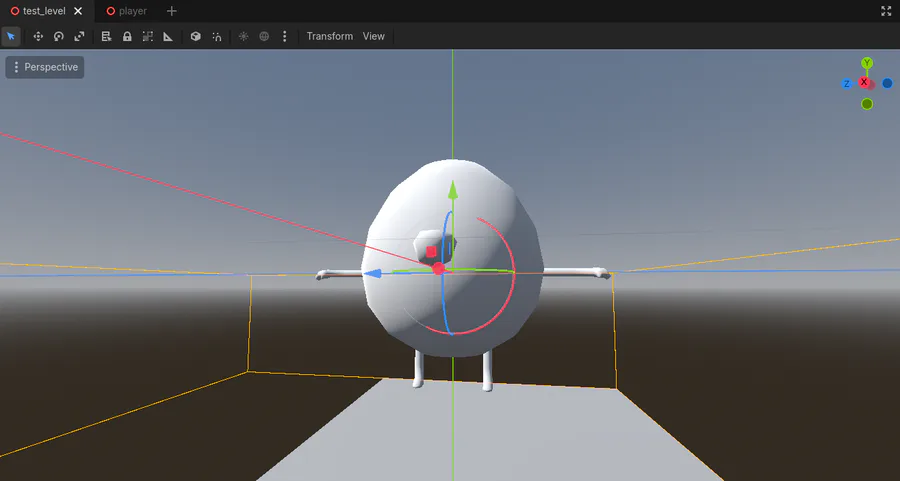Select the Ruler measuring tool
This screenshot has height=481, width=900.
[x=168, y=36]
